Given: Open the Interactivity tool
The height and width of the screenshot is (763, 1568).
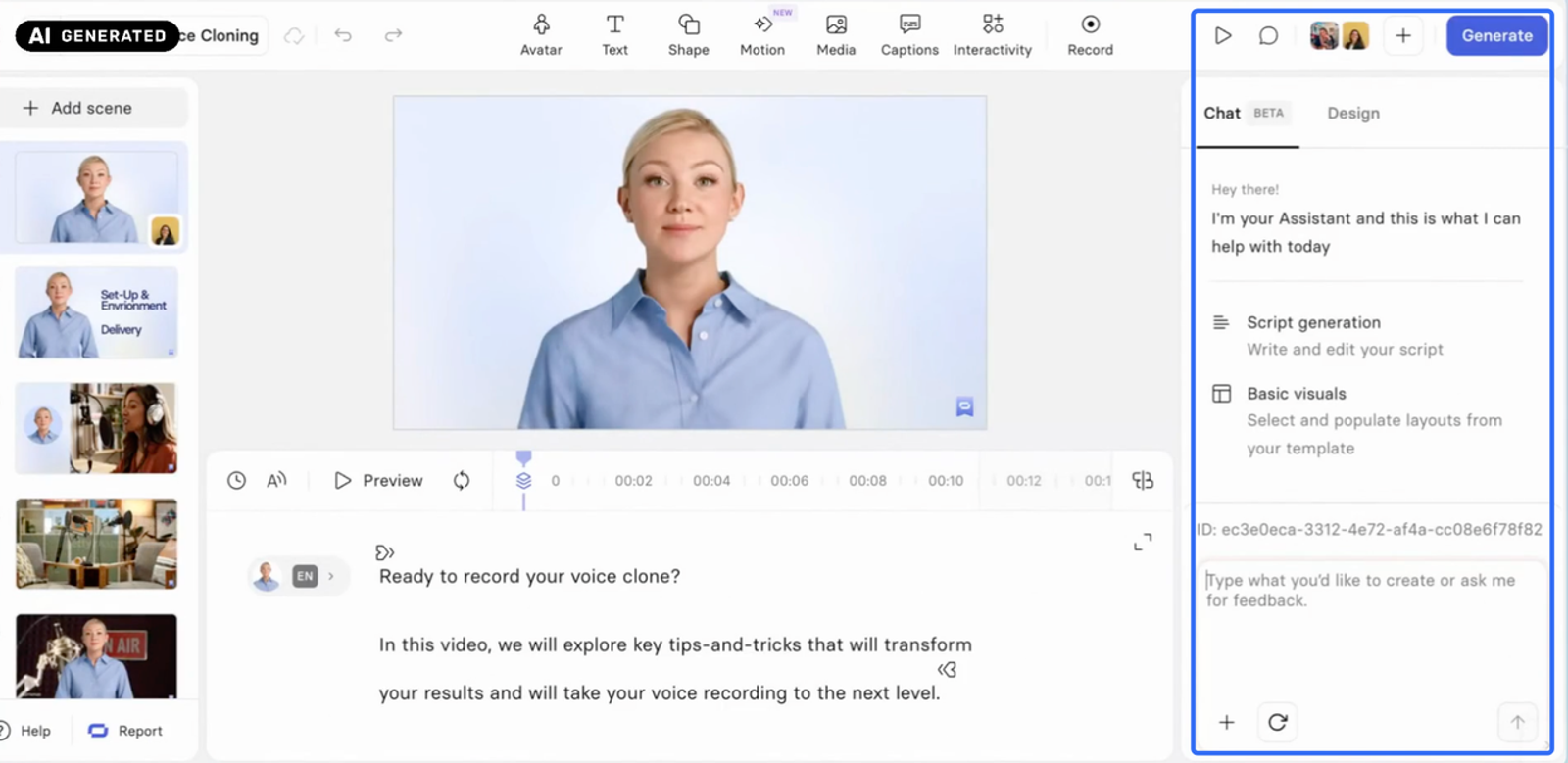Looking at the screenshot, I should 993,35.
